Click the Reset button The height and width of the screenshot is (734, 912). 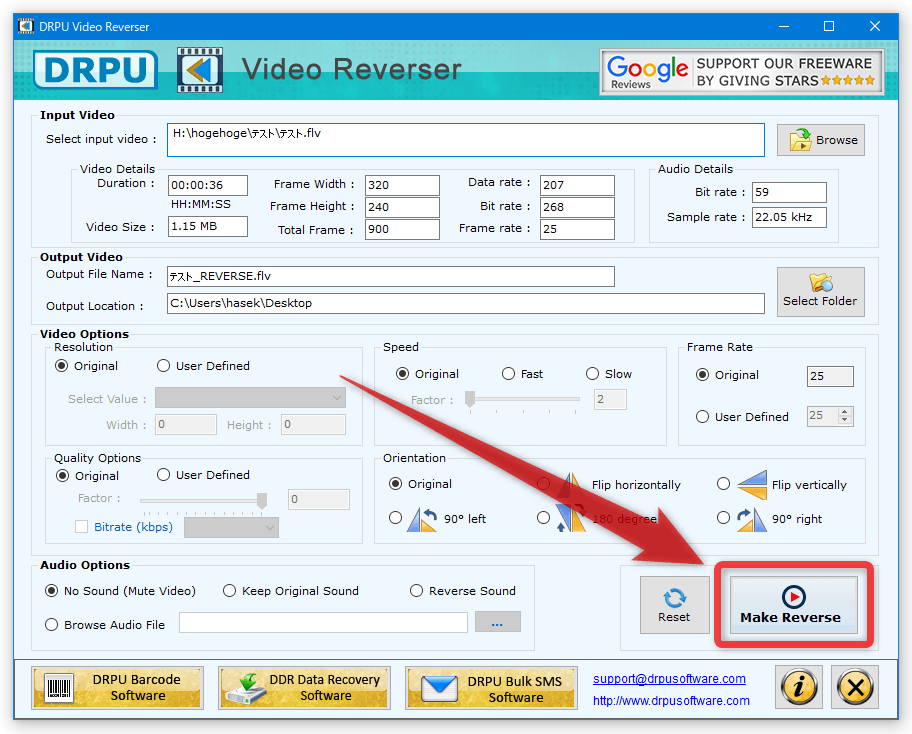(x=674, y=605)
